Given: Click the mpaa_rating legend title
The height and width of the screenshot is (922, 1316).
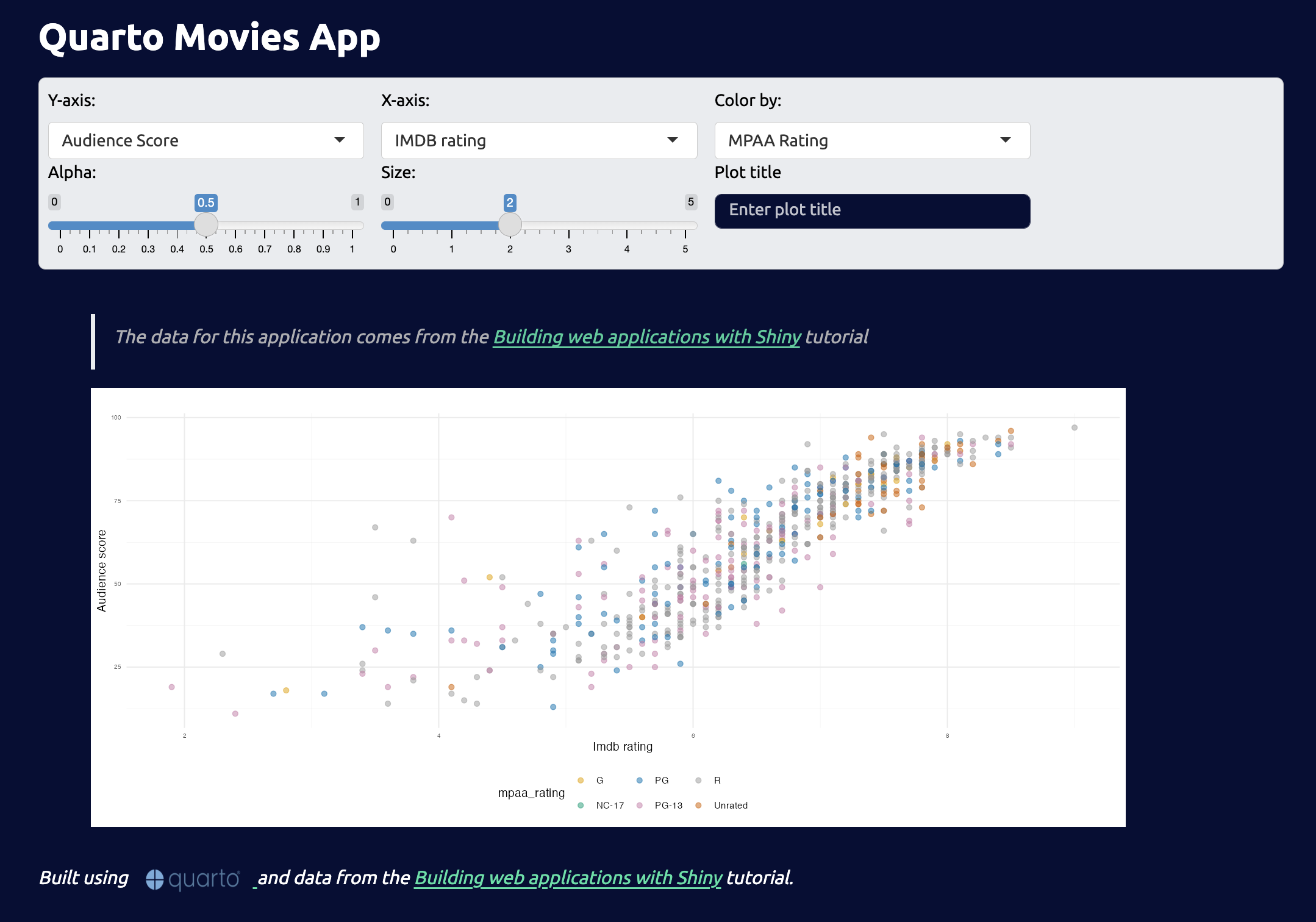Looking at the screenshot, I should pos(531,793).
